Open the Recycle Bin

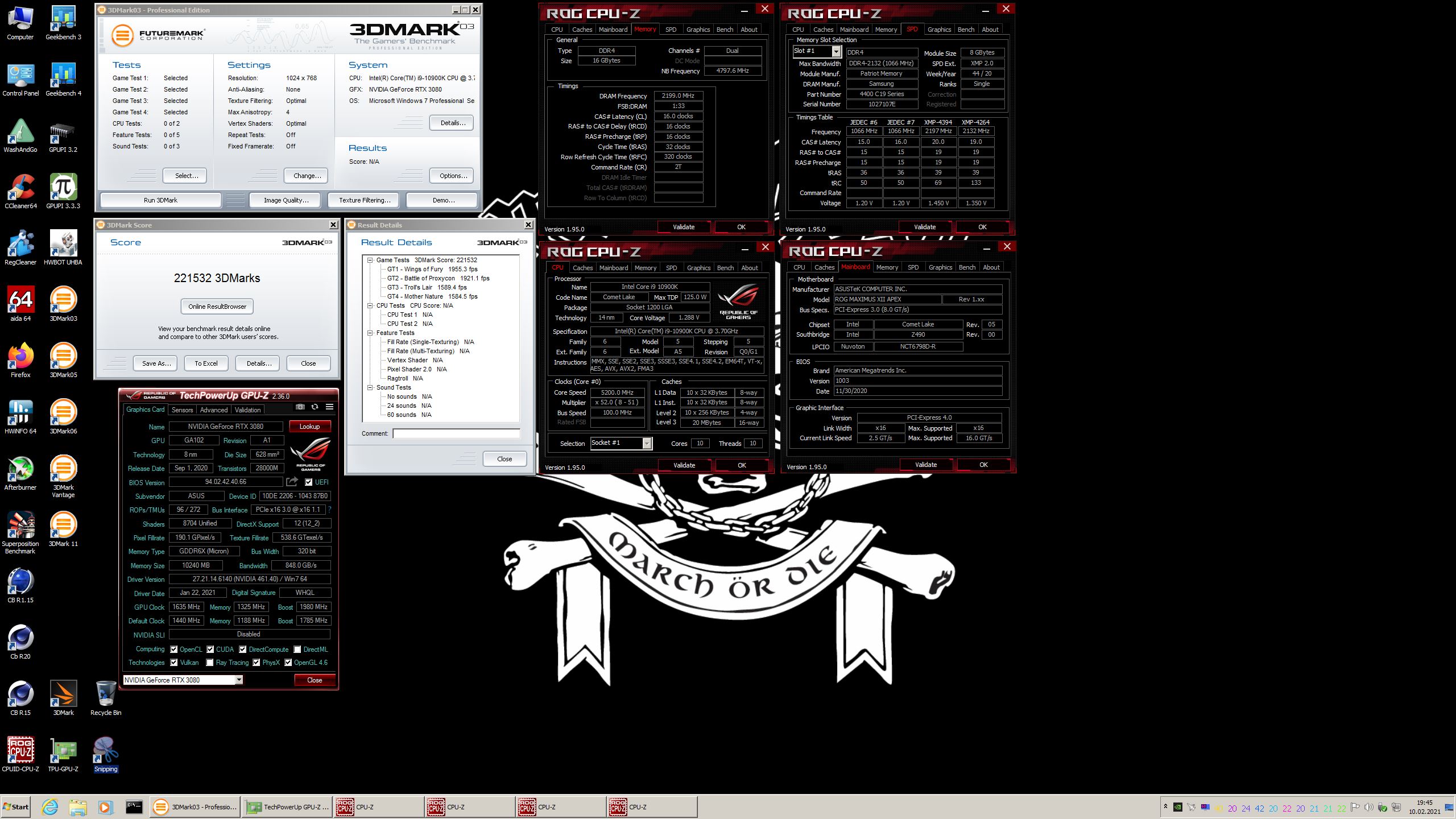tap(106, 698)
